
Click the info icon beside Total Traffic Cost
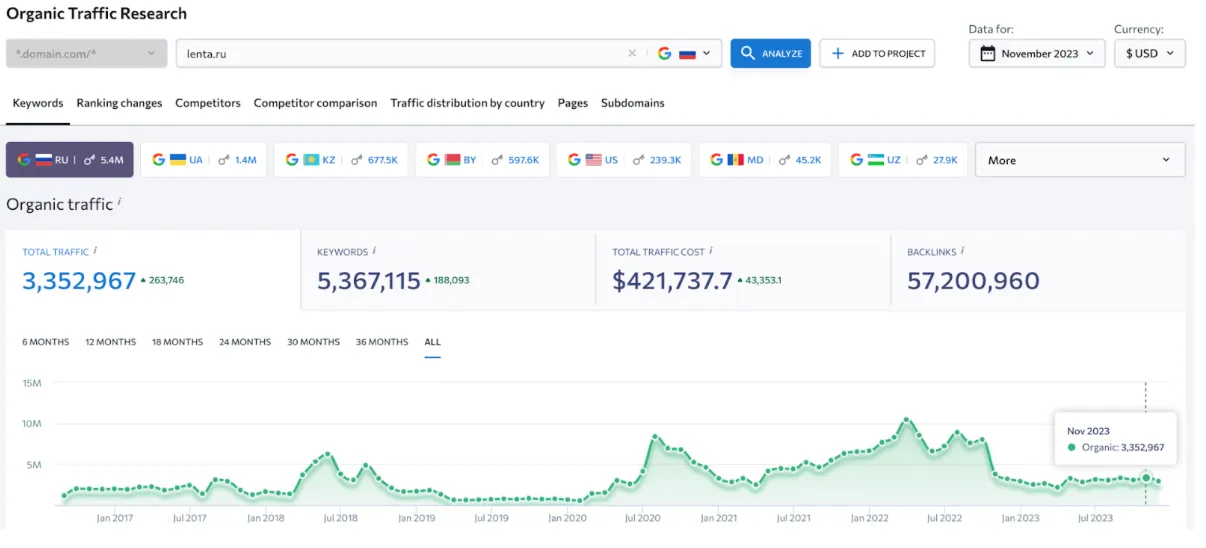tap(711, 252)
